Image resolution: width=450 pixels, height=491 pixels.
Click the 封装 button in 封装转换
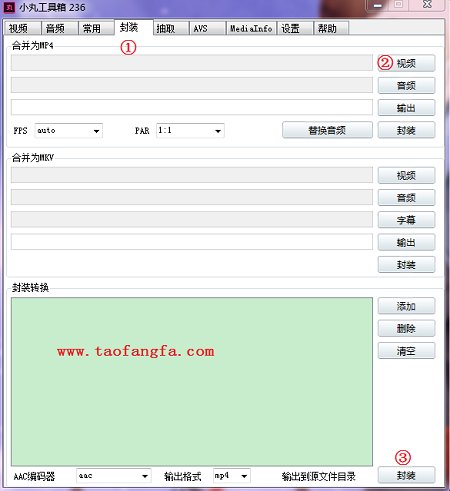point(406,475)
